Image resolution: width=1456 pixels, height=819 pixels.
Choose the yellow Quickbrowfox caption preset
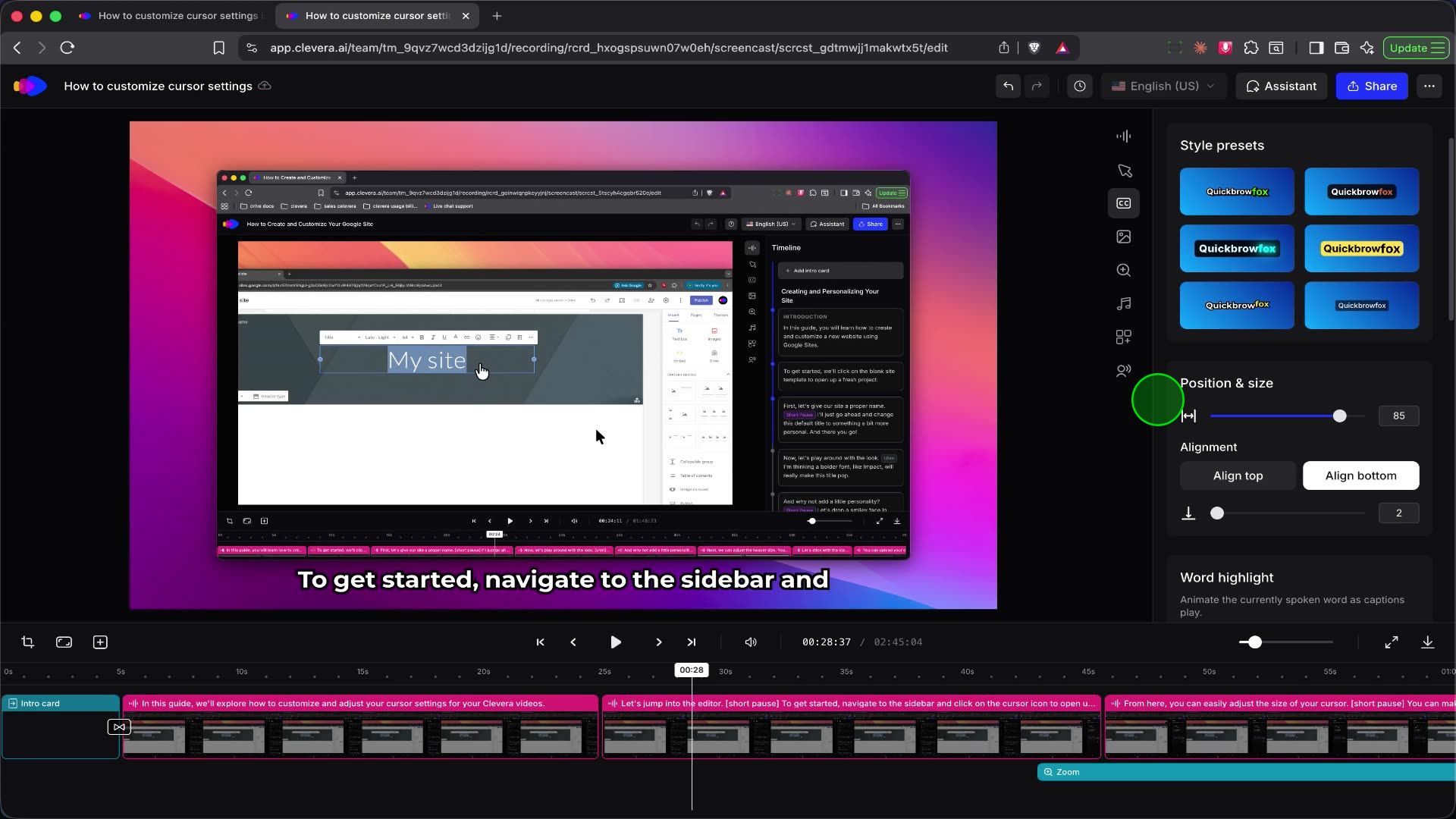click(x=1361, y=249)
